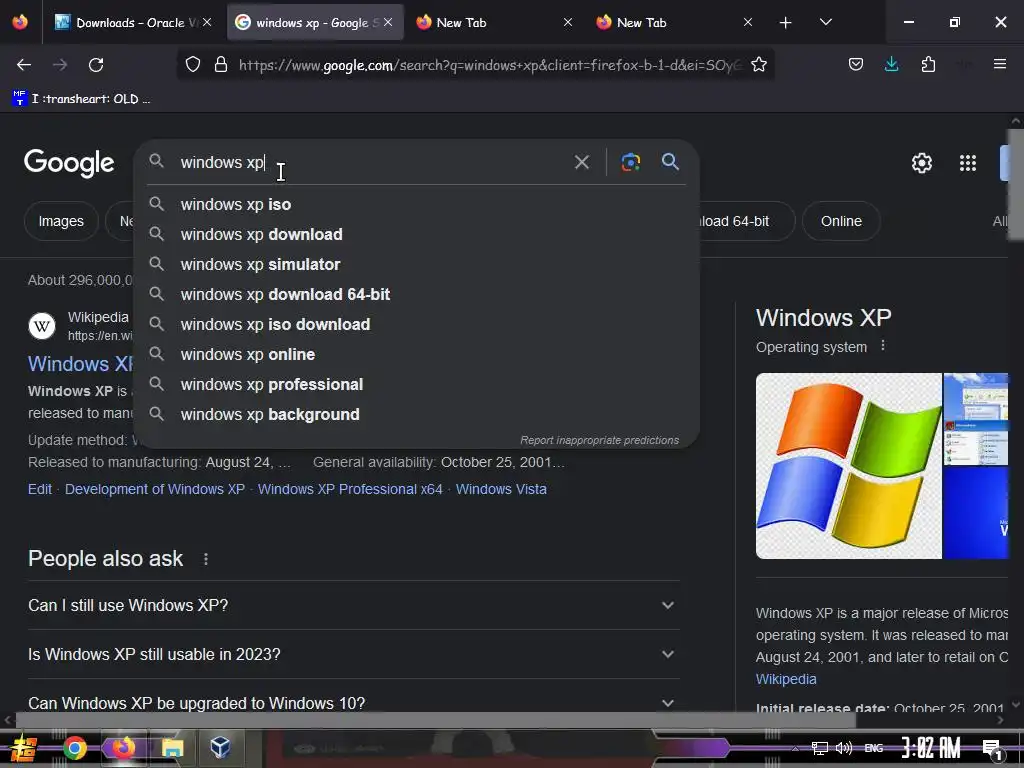Choose suggestion windows xp download
The width and height of the screenshot is (1024, 768).
[417, 234]
